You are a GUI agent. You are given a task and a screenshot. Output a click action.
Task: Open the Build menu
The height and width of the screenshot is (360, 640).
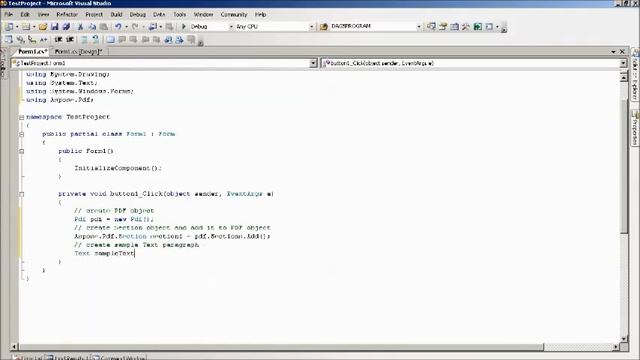pyautogui.click(x=116, y=14)
